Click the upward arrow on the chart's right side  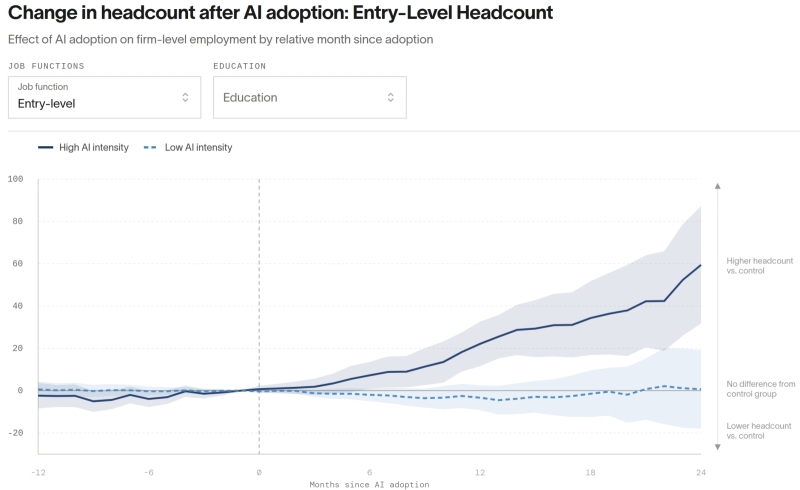(x=717, y=186)
